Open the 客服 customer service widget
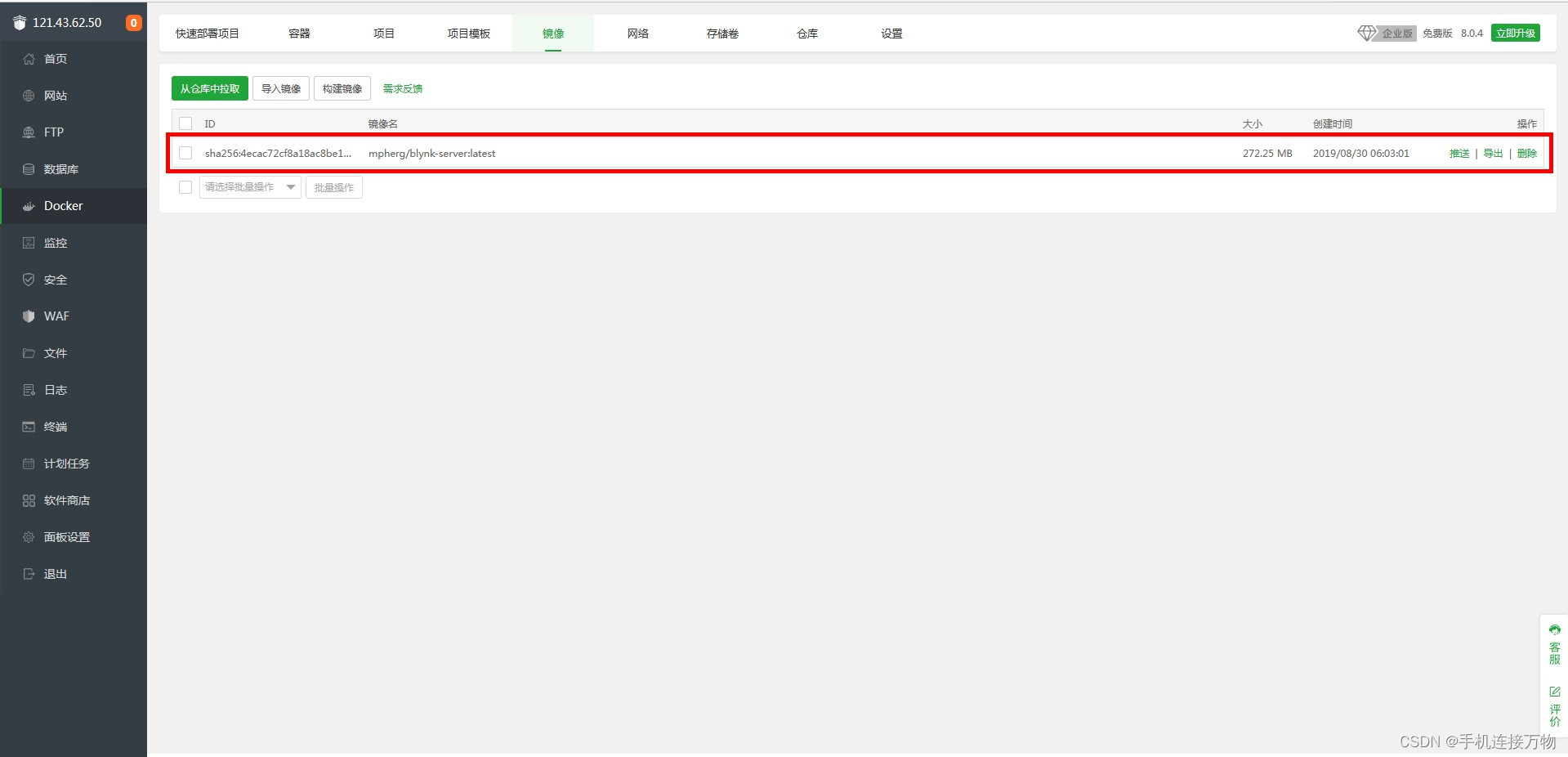 coord(1555,644)
